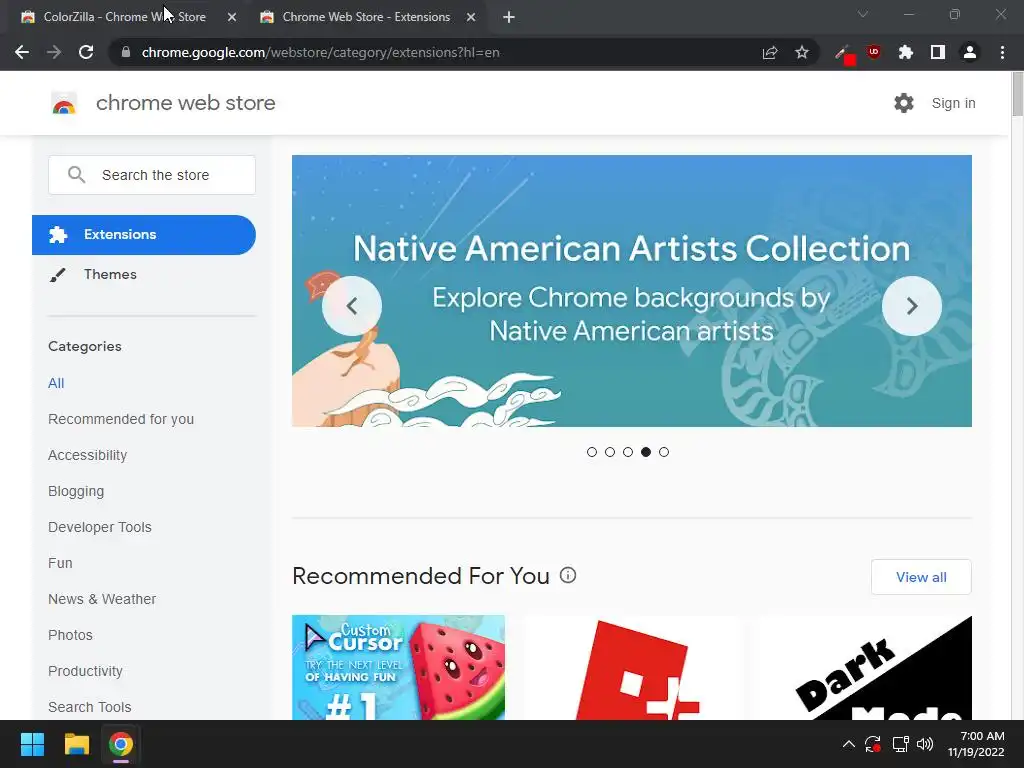Open the Extensions puzzle menu
1024x768 pixels.
905,52
